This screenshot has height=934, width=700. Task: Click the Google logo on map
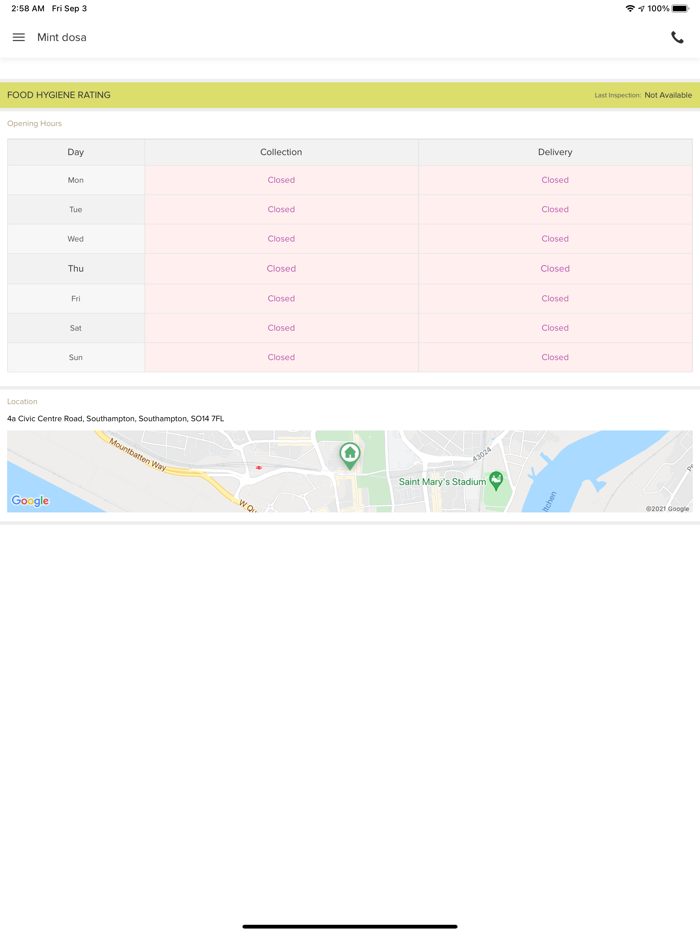click(30, 501)
